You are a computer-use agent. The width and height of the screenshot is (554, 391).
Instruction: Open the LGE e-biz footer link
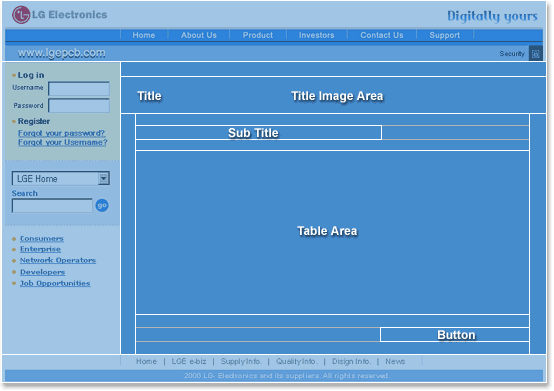(x=189, y=361)
